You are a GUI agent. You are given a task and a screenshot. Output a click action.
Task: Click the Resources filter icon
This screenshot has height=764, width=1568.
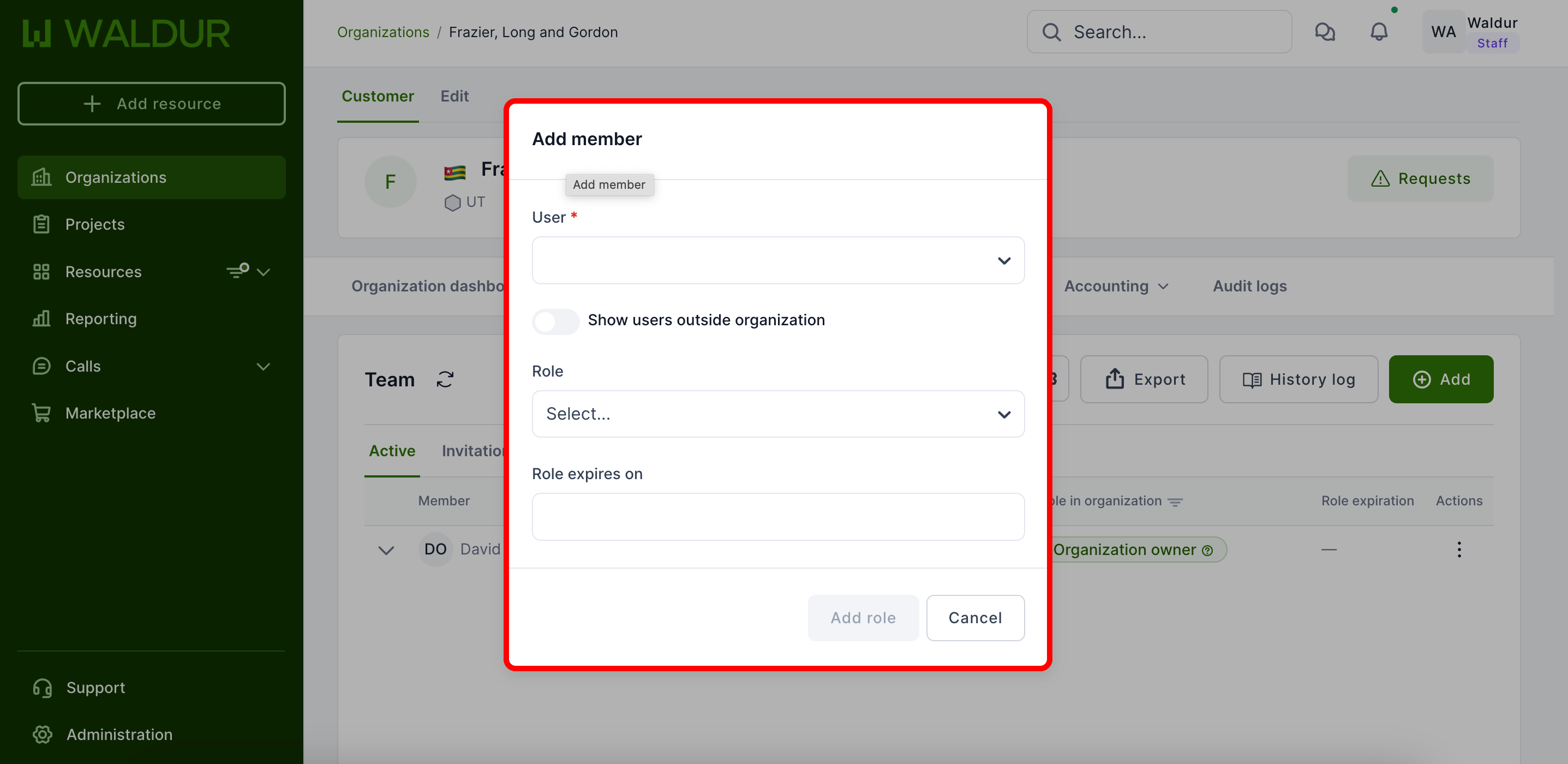pos(237,271)
